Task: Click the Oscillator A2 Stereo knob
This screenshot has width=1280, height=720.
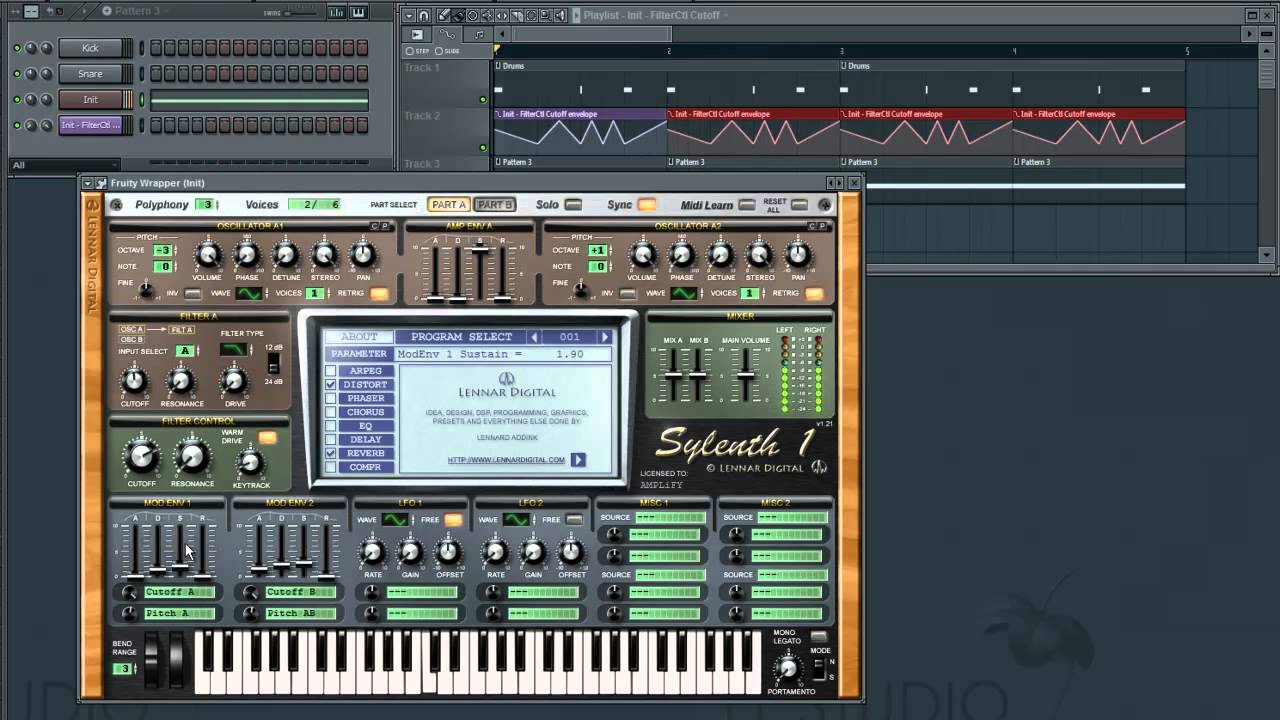Action: pyautogui.click(x=759, y=256)
